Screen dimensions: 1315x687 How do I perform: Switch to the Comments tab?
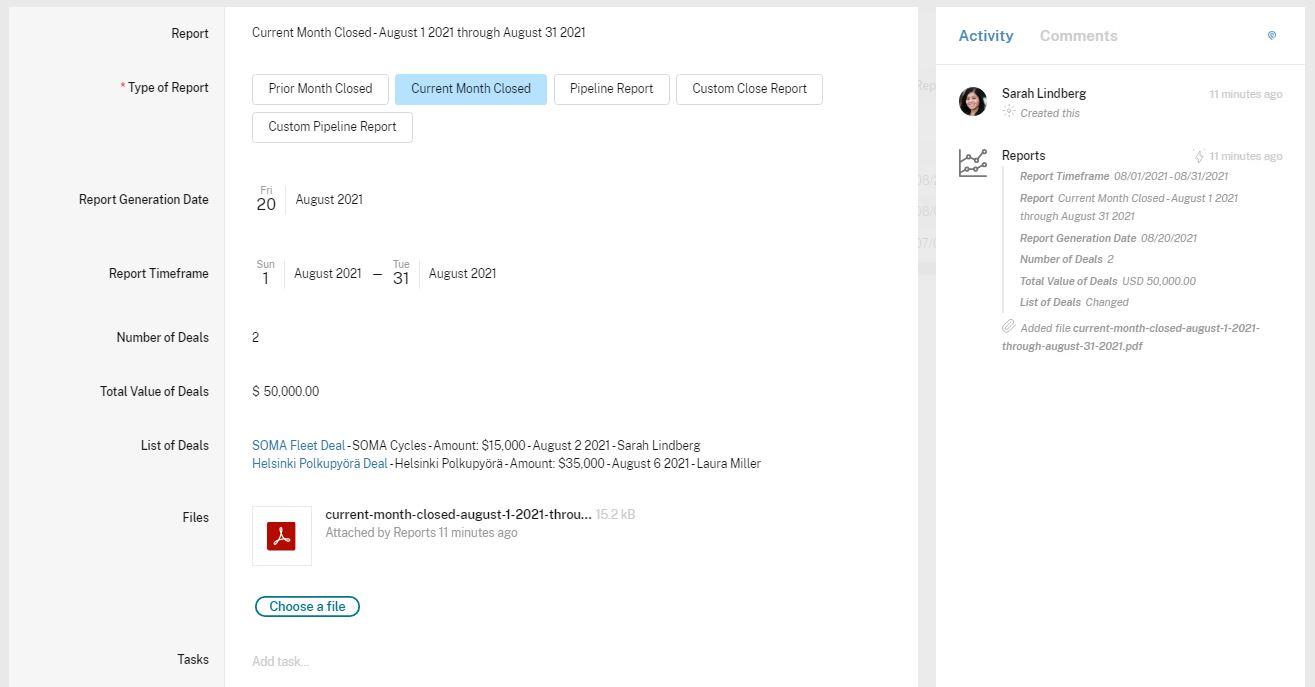click(1078, 36)
